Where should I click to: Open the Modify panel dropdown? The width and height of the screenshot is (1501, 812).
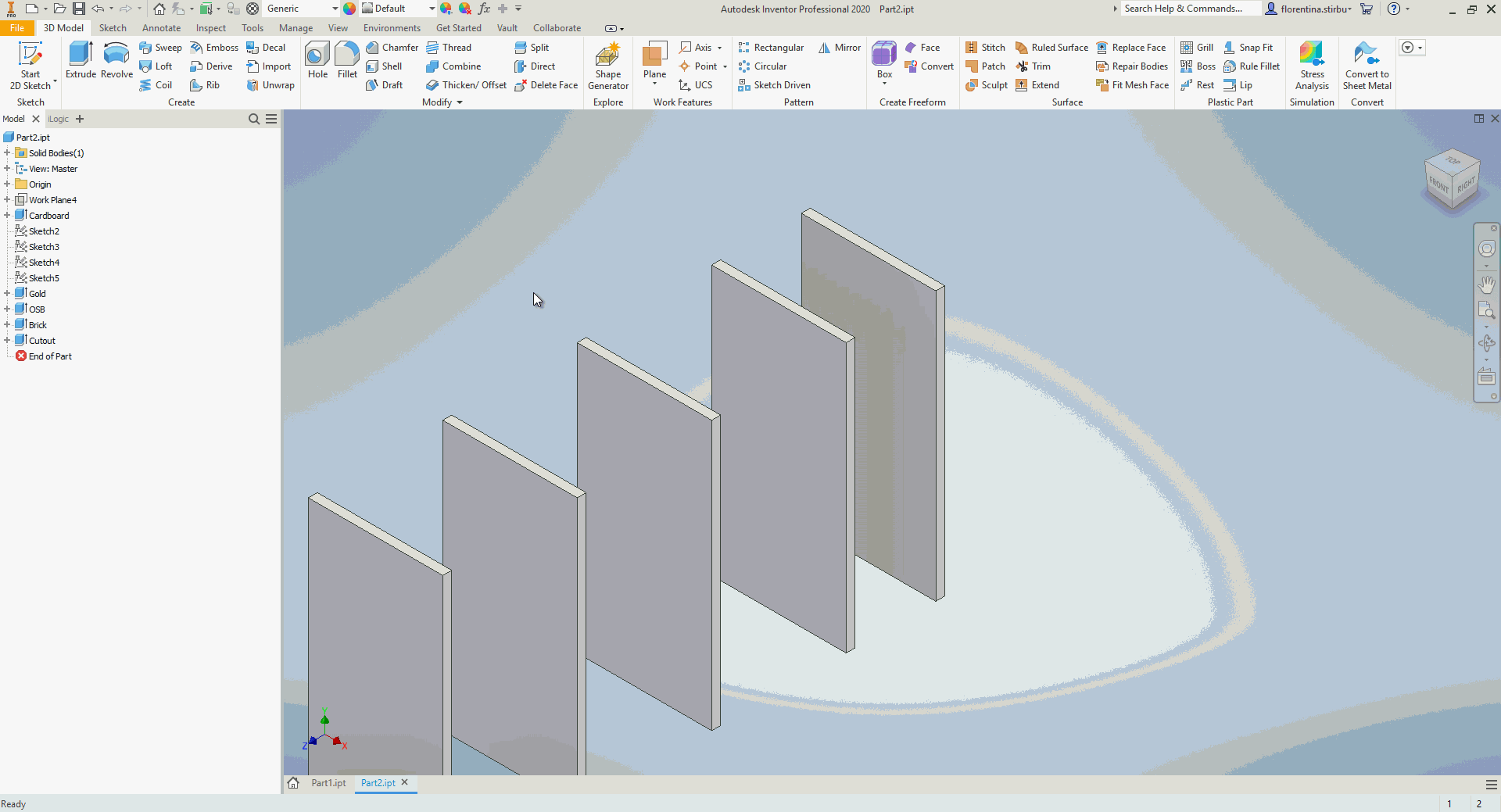[x=442, y=102]
